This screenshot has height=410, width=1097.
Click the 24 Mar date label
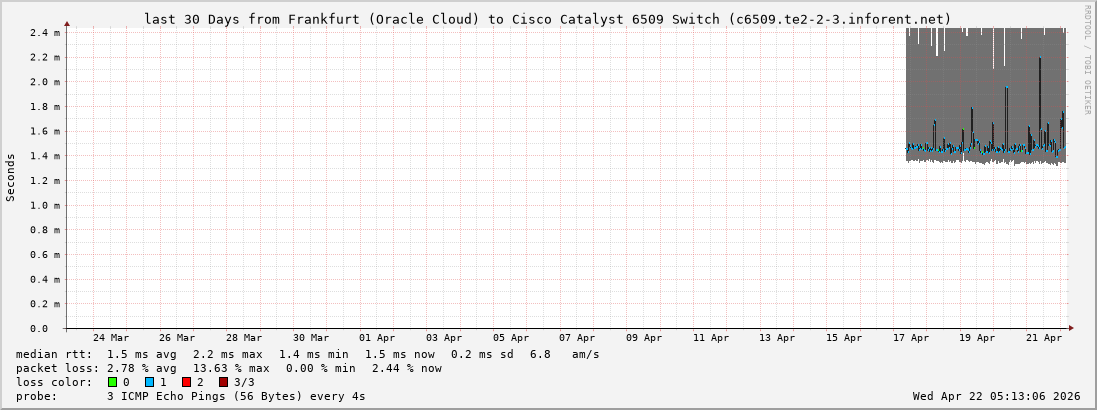[x=110, y=338]
